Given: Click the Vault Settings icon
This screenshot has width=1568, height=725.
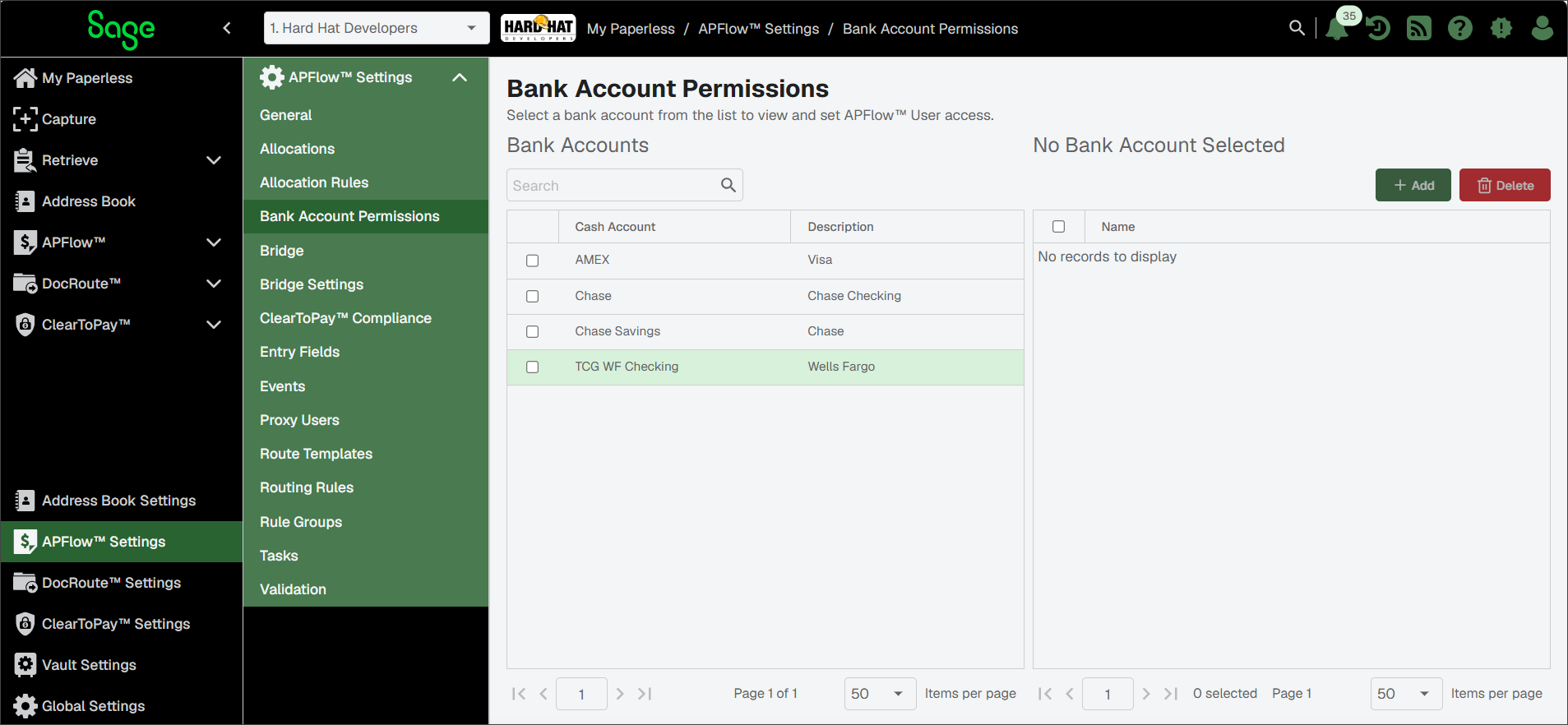Looking at the screenshot, I should tap(25, 665).
